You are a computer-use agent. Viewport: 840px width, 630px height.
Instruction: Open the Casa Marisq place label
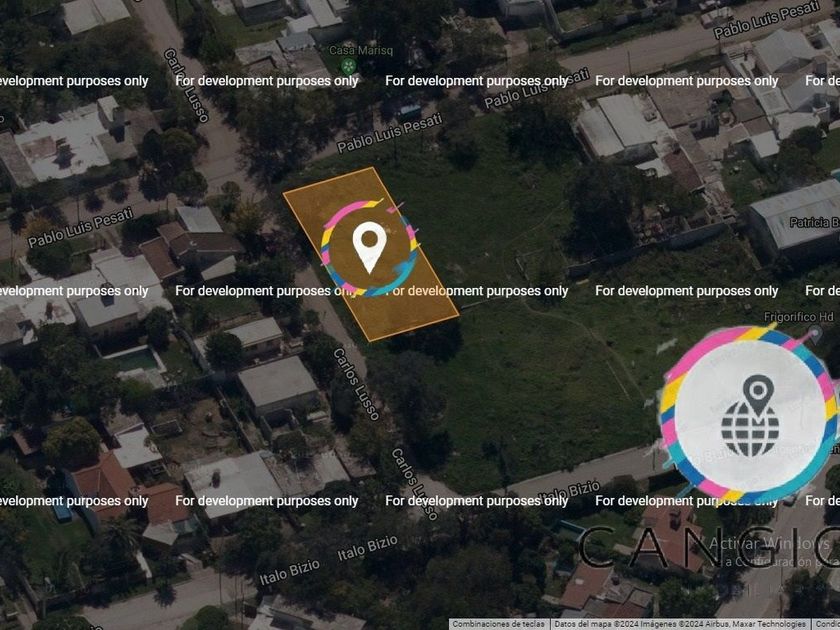coord(361,50)
